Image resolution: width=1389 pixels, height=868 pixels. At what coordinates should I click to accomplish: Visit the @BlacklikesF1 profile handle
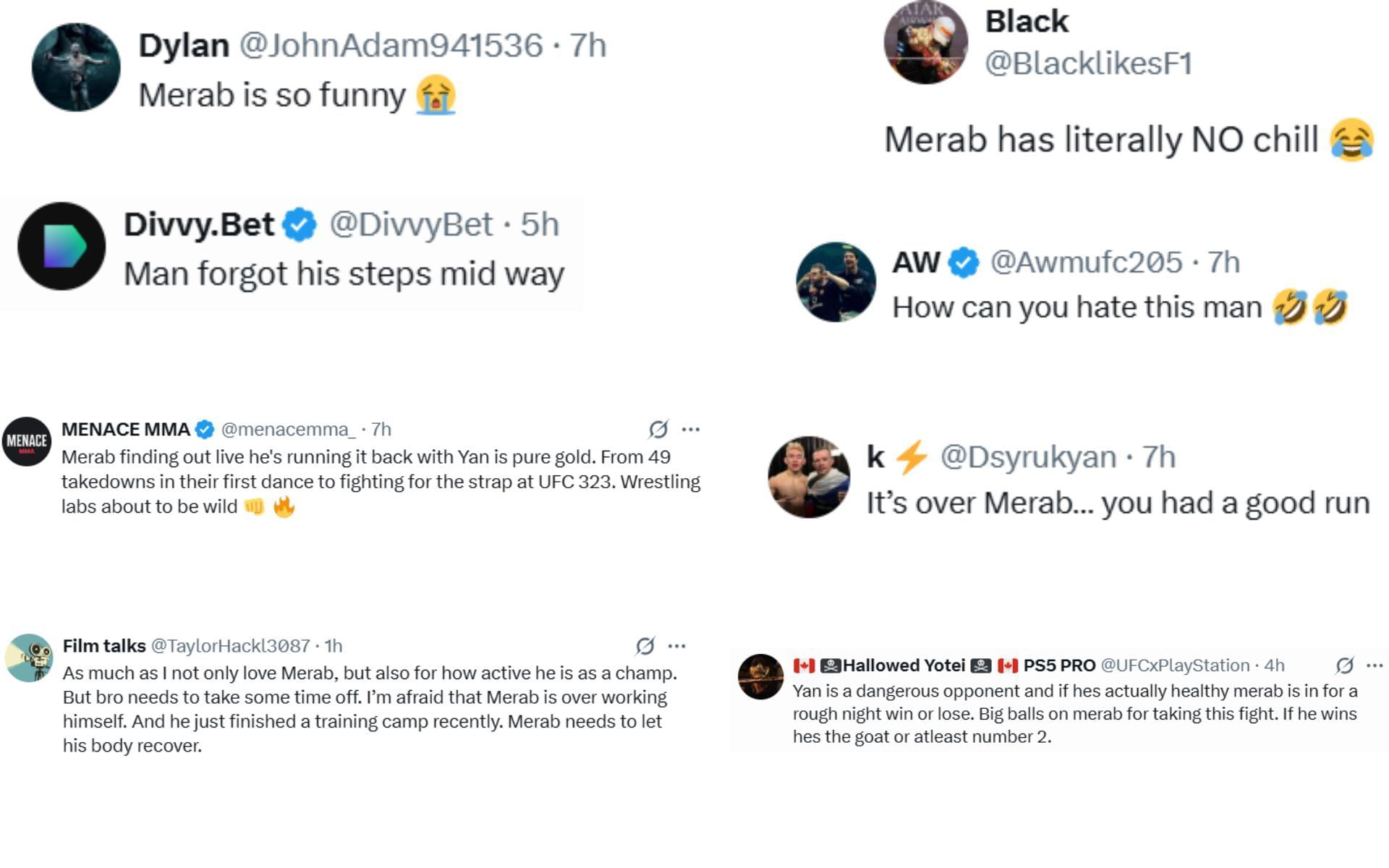click(1088, 64)
